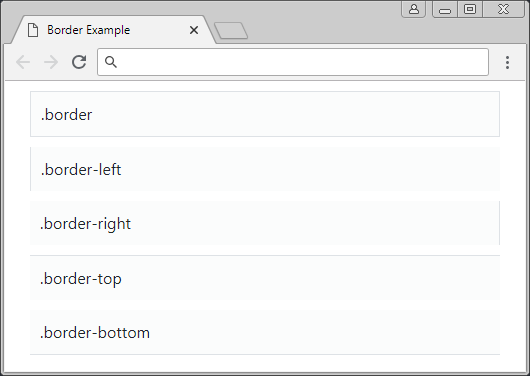This screenshot has width=530, height=376.
Task: Click the .border box
Action: (x=265, y=114)
